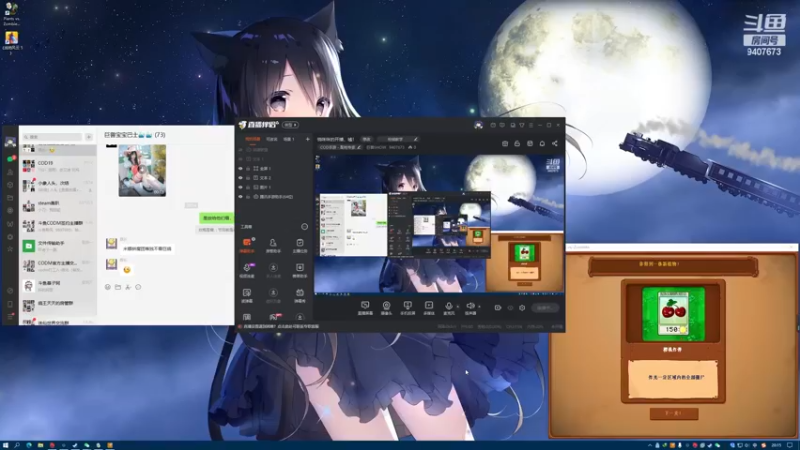Screen dimensions: 800x450
Task: Add camera source 摄像头
Action: pyautogui.click(x=386, y=308)
